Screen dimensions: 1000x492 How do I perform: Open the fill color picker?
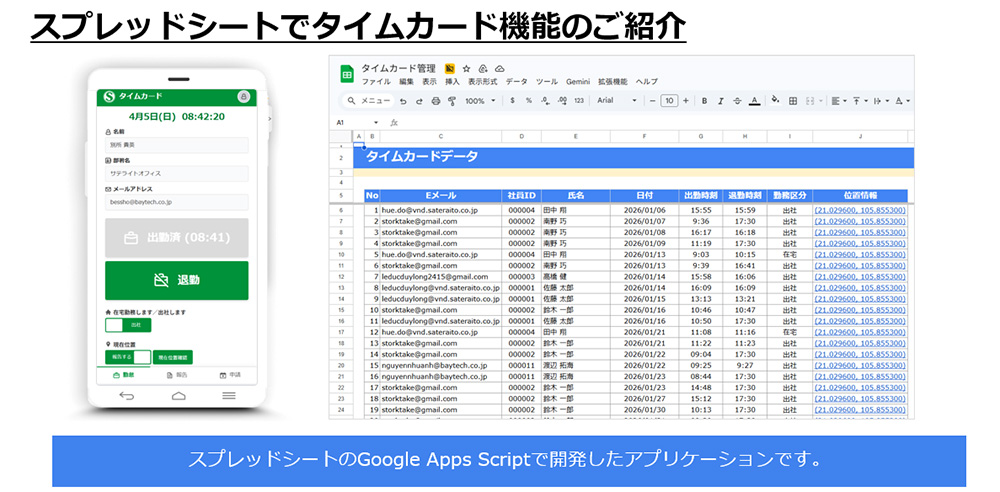[x=775, y=101]
